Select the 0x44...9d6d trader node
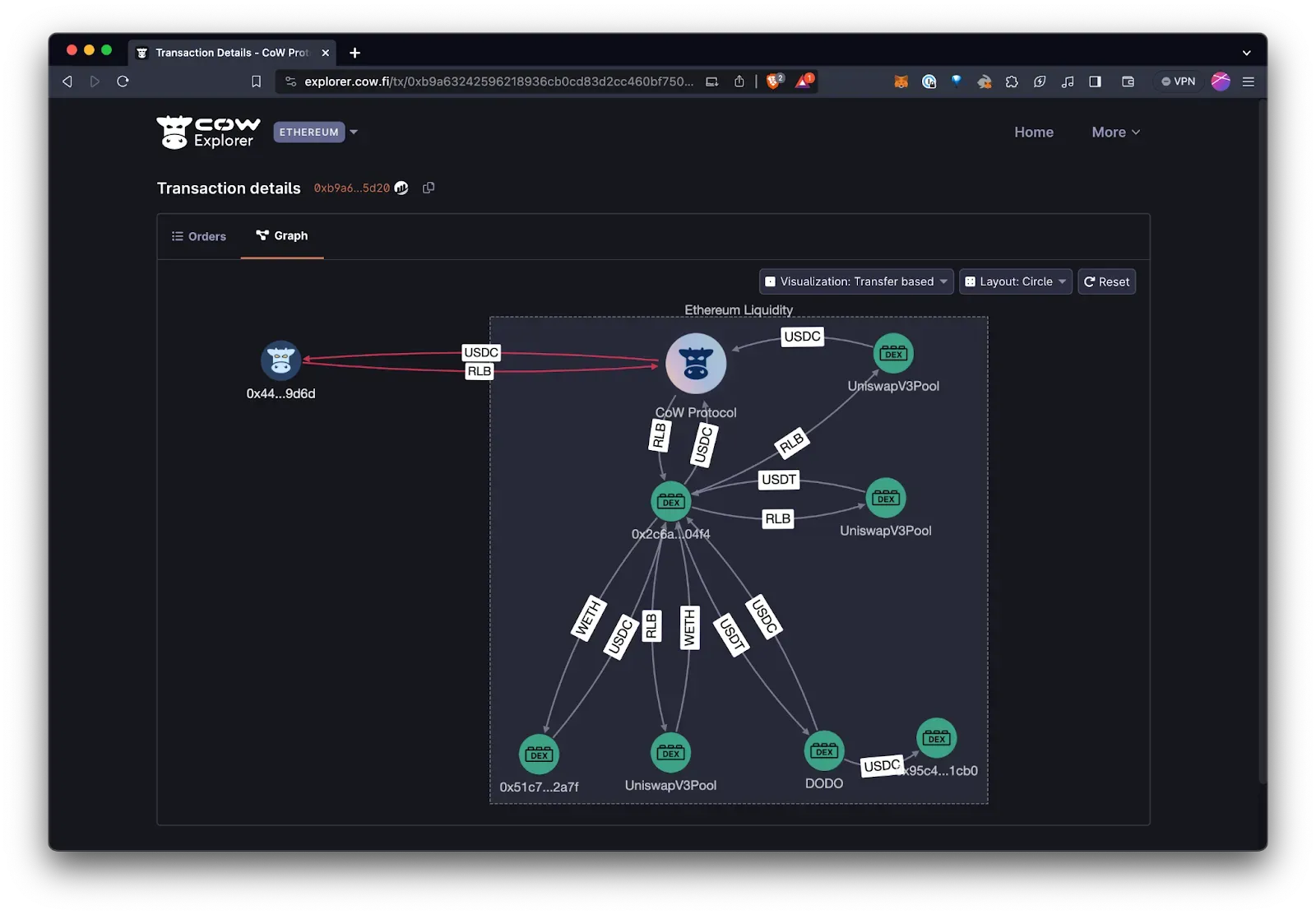The image size is (1316, 915). click(280, 360)
